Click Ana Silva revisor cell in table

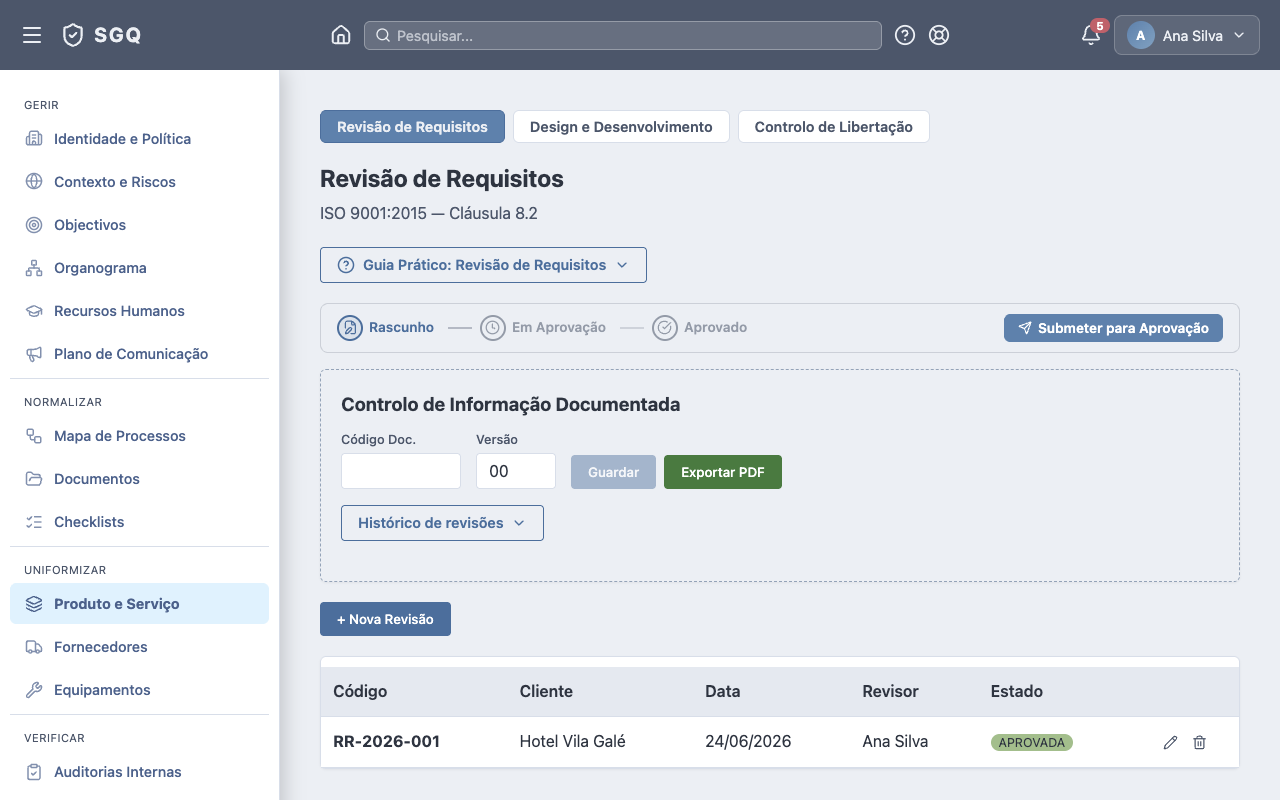tap(895, 742)
